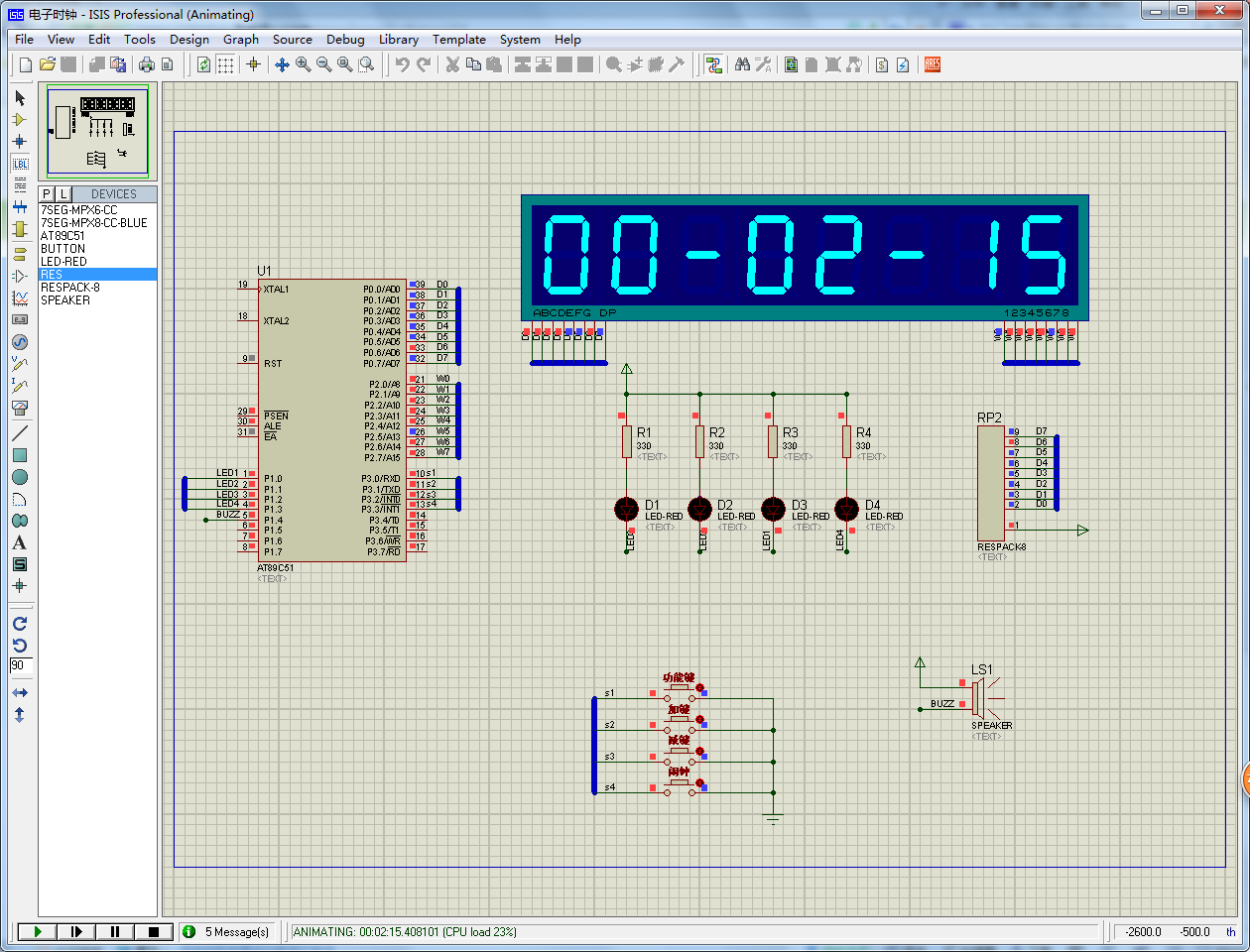The height and width of the screenshot is (952, 1250).
Task: Click L library manage button
Action: pyautogui.click(x=62, y=194)
